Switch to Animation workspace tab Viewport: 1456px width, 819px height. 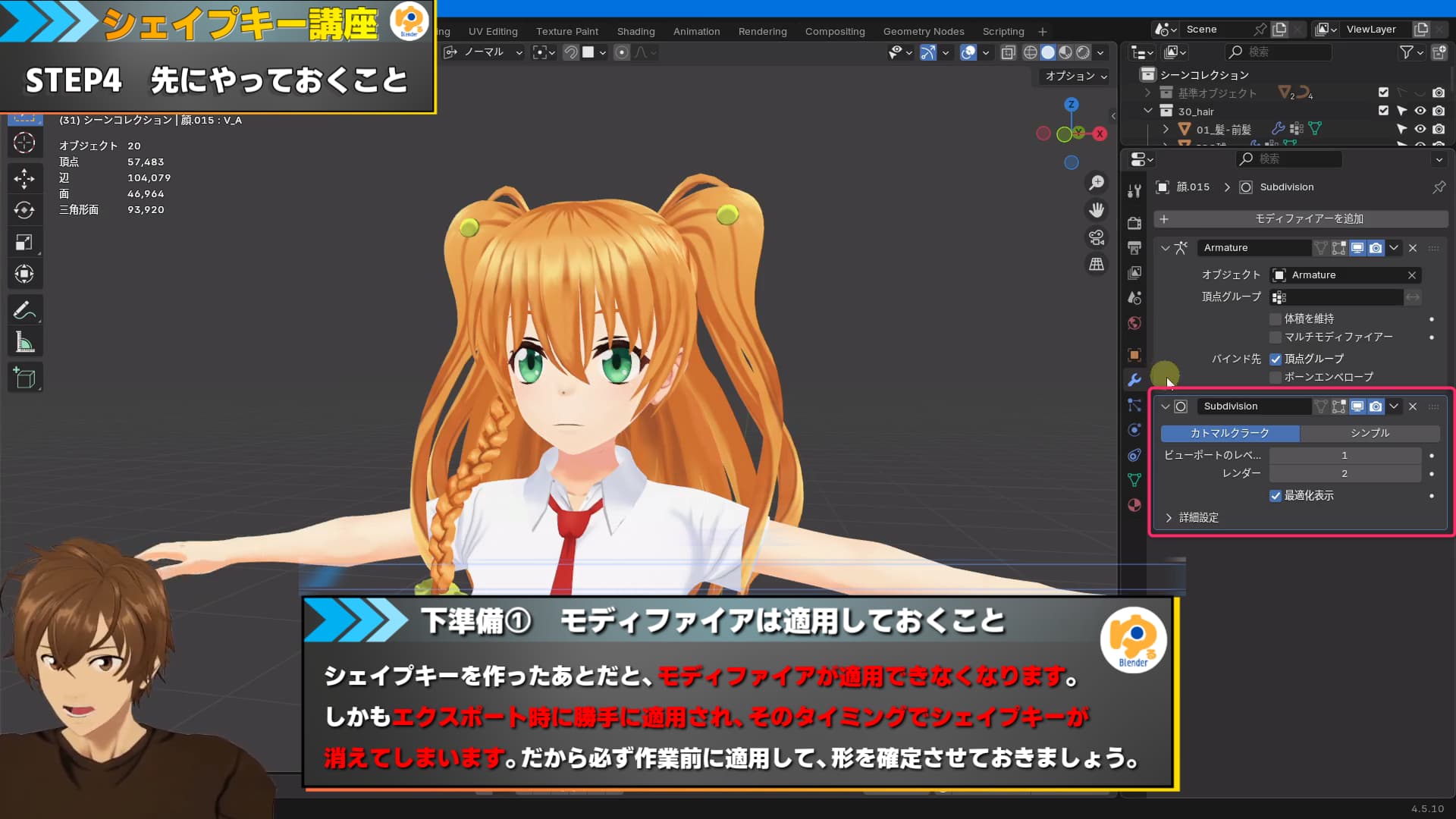click(x=697, y=31)
